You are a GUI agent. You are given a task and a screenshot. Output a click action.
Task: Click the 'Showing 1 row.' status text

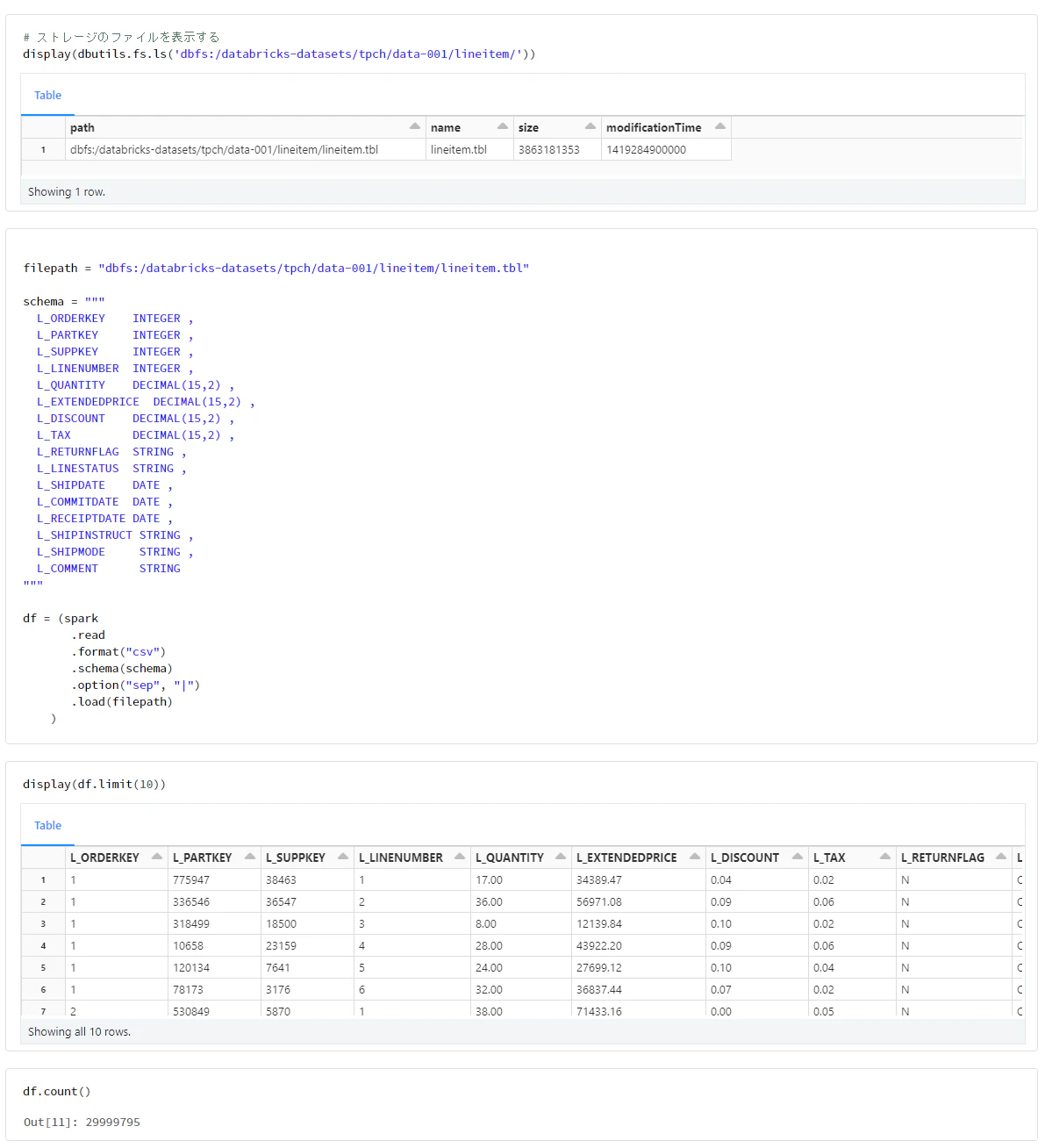(x=67, y=192)
